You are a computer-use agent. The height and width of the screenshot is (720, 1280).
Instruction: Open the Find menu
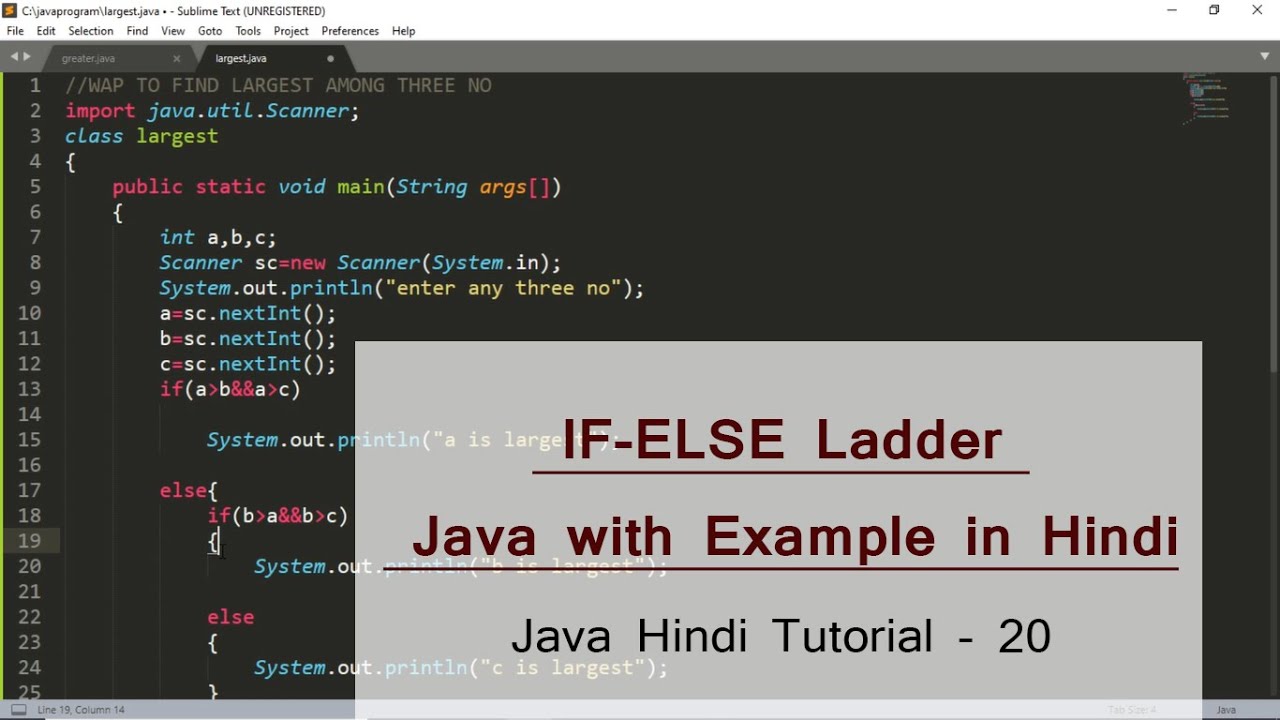pyautogui.click(x=137, y=31)
